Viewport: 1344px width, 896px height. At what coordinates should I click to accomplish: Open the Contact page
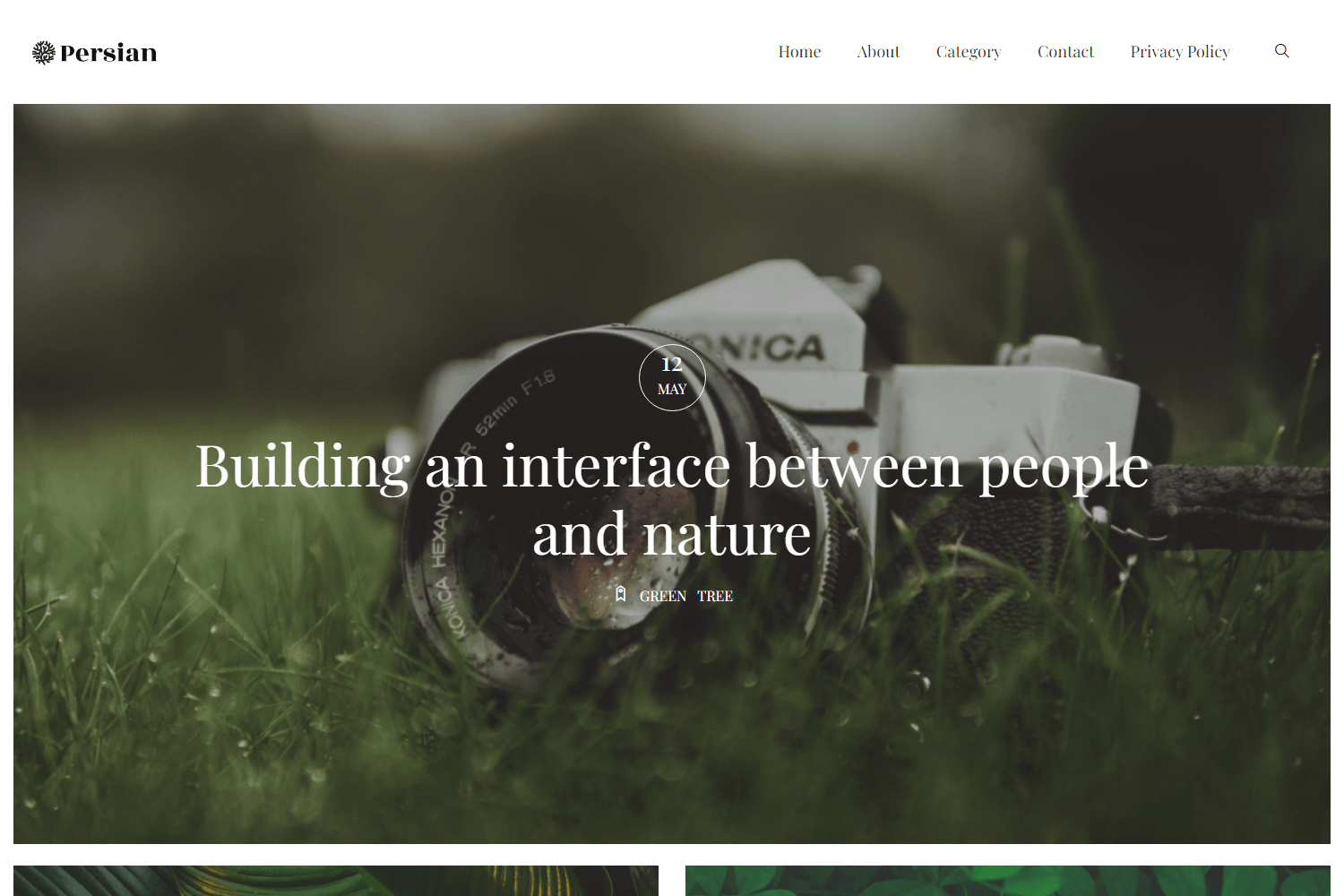[1065, 52]
